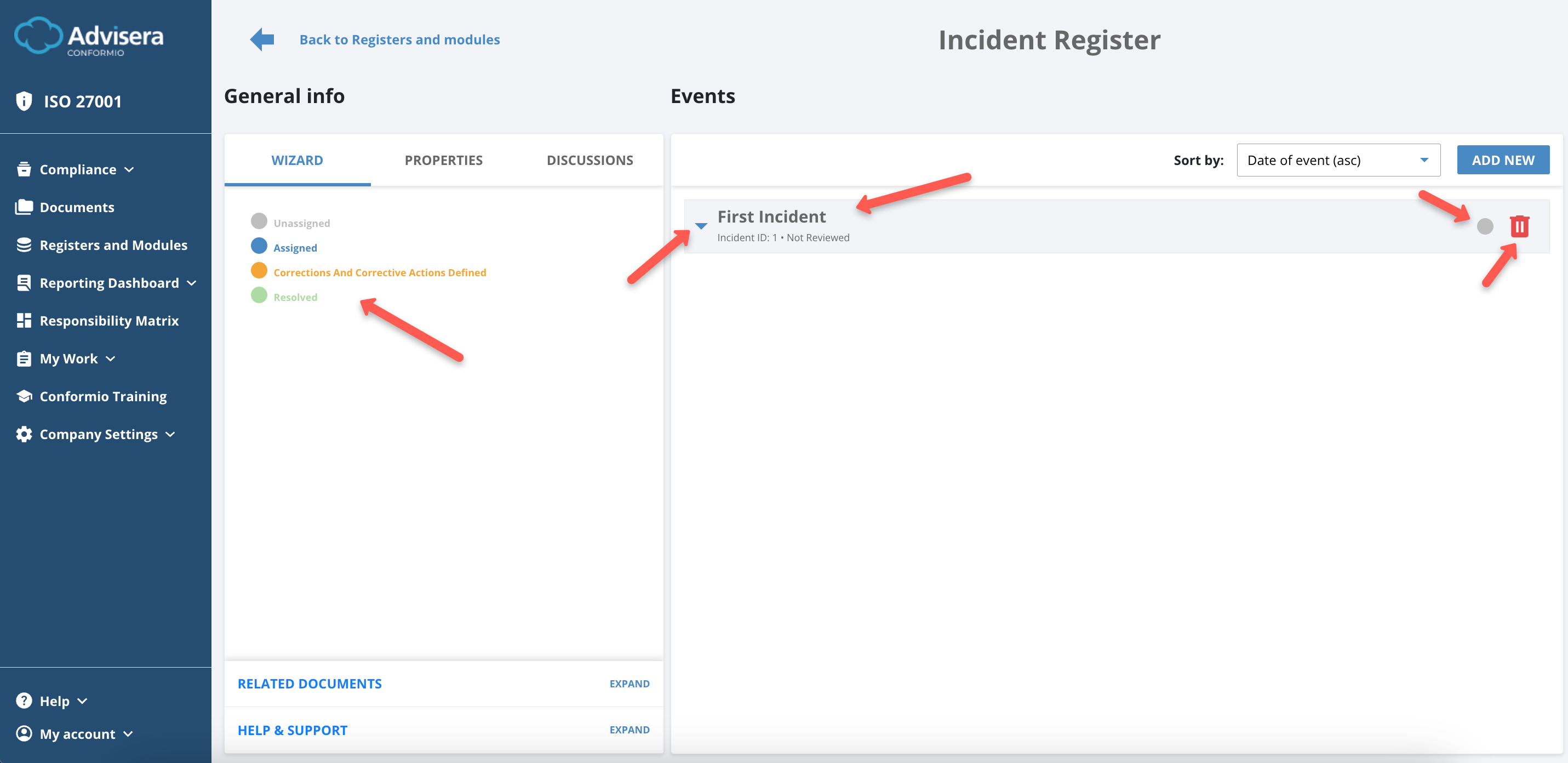Click the trash icon to delete First Incident
The image size is (1568, 763).
1519,226
